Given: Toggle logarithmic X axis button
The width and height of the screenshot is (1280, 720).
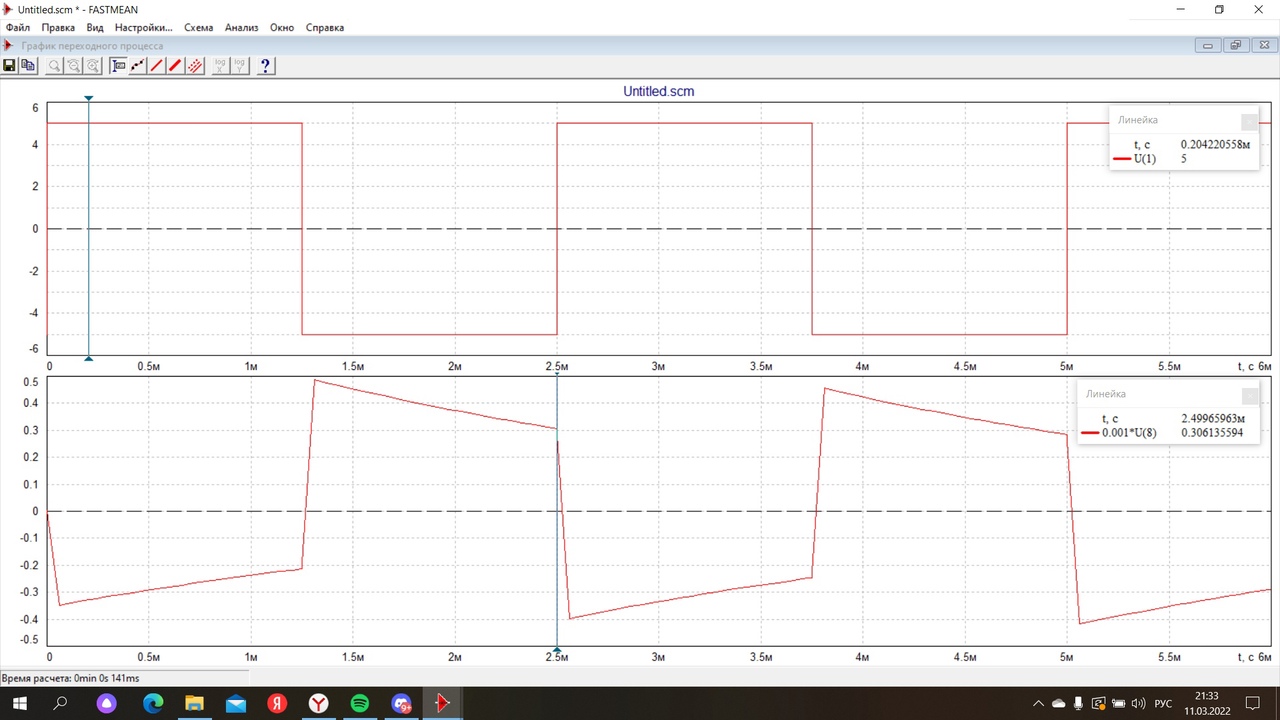Looking at the screenshot, I should tap(221, 66).
